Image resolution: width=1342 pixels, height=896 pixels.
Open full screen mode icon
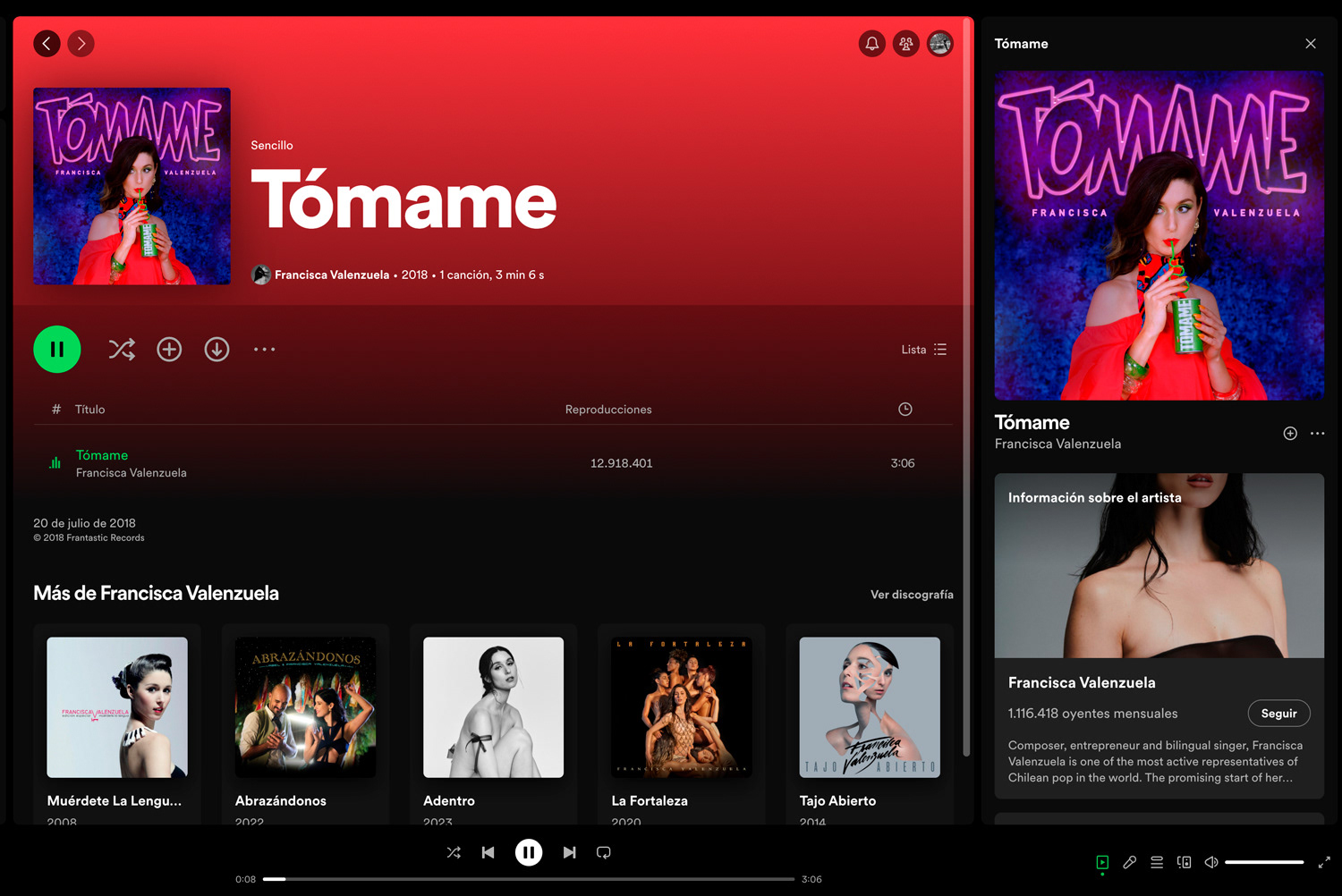pyautogui.click(x=1324, y=862)
